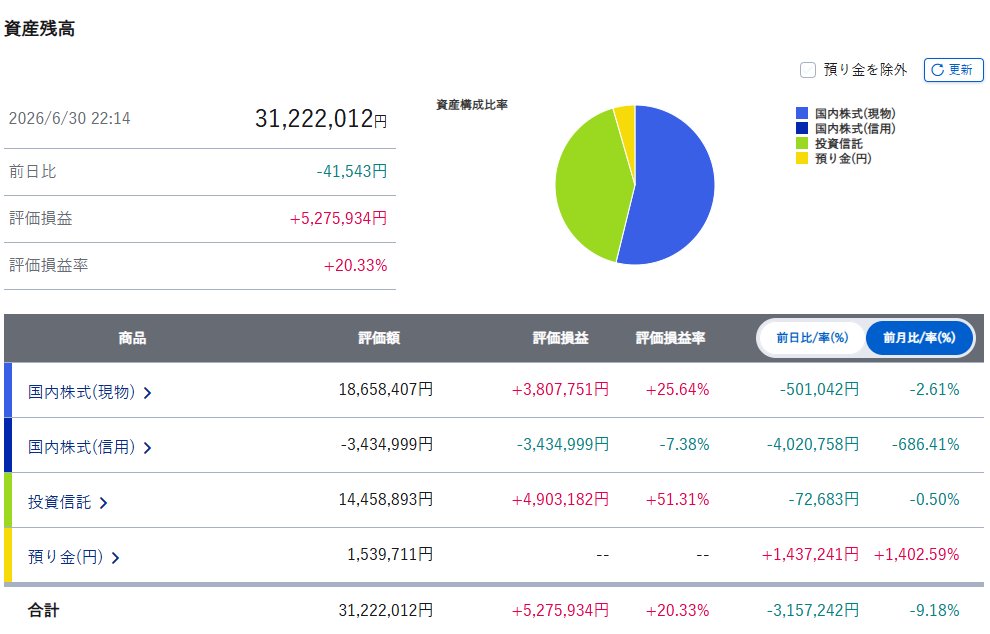This screenshot has height=634, width=990.
Task: Click the 評価損益 column header
Action: [x=560, y=338]
